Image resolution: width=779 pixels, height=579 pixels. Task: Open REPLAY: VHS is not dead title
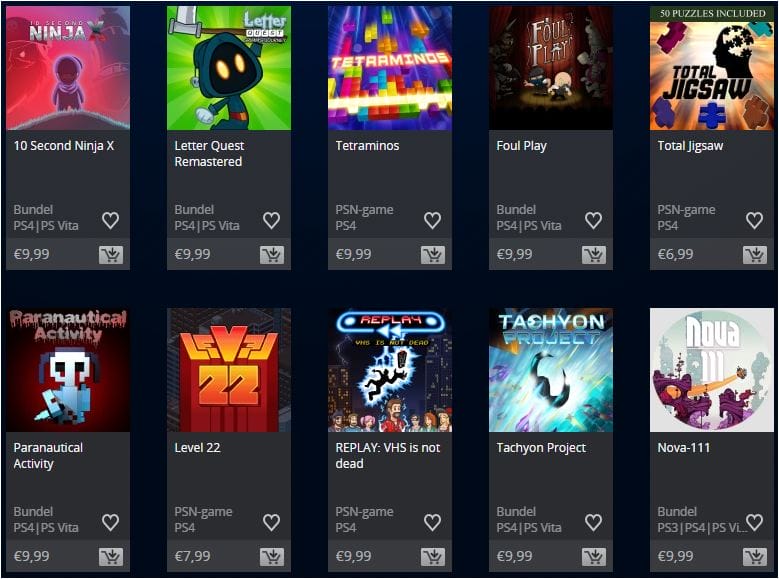(388, 455)
